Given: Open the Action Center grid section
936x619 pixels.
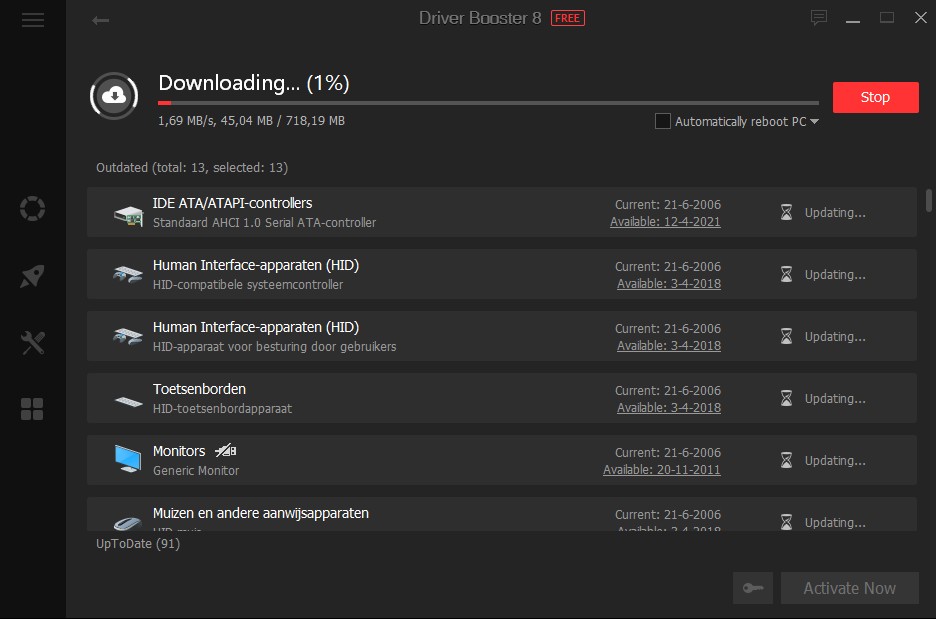Looking at the screenshot, I should (x=32, y=409).
